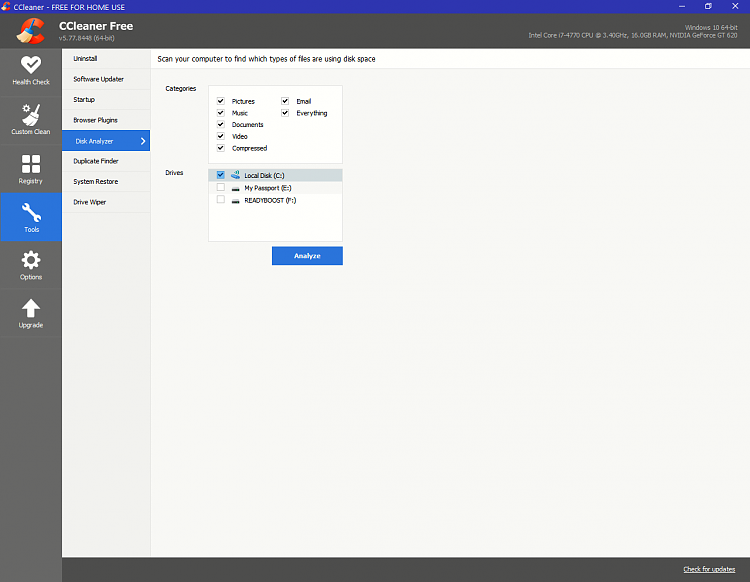Image resolution: width=750 pixels, height=582 pixels.
Task: Uncheck the Pictures category
Action: [x=221, y=101]
